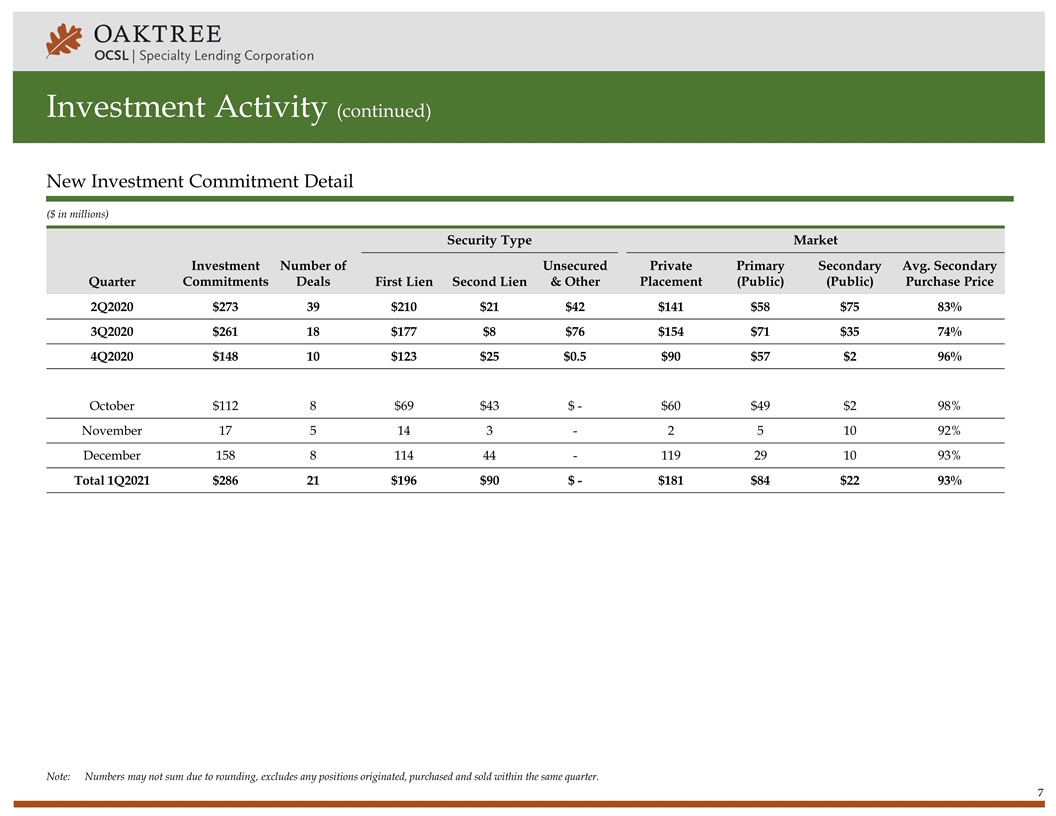This screenshot has height=816, width=1056.
Task: Select the Avg. Secondary Purchase Price header
Action: point(949,274)
